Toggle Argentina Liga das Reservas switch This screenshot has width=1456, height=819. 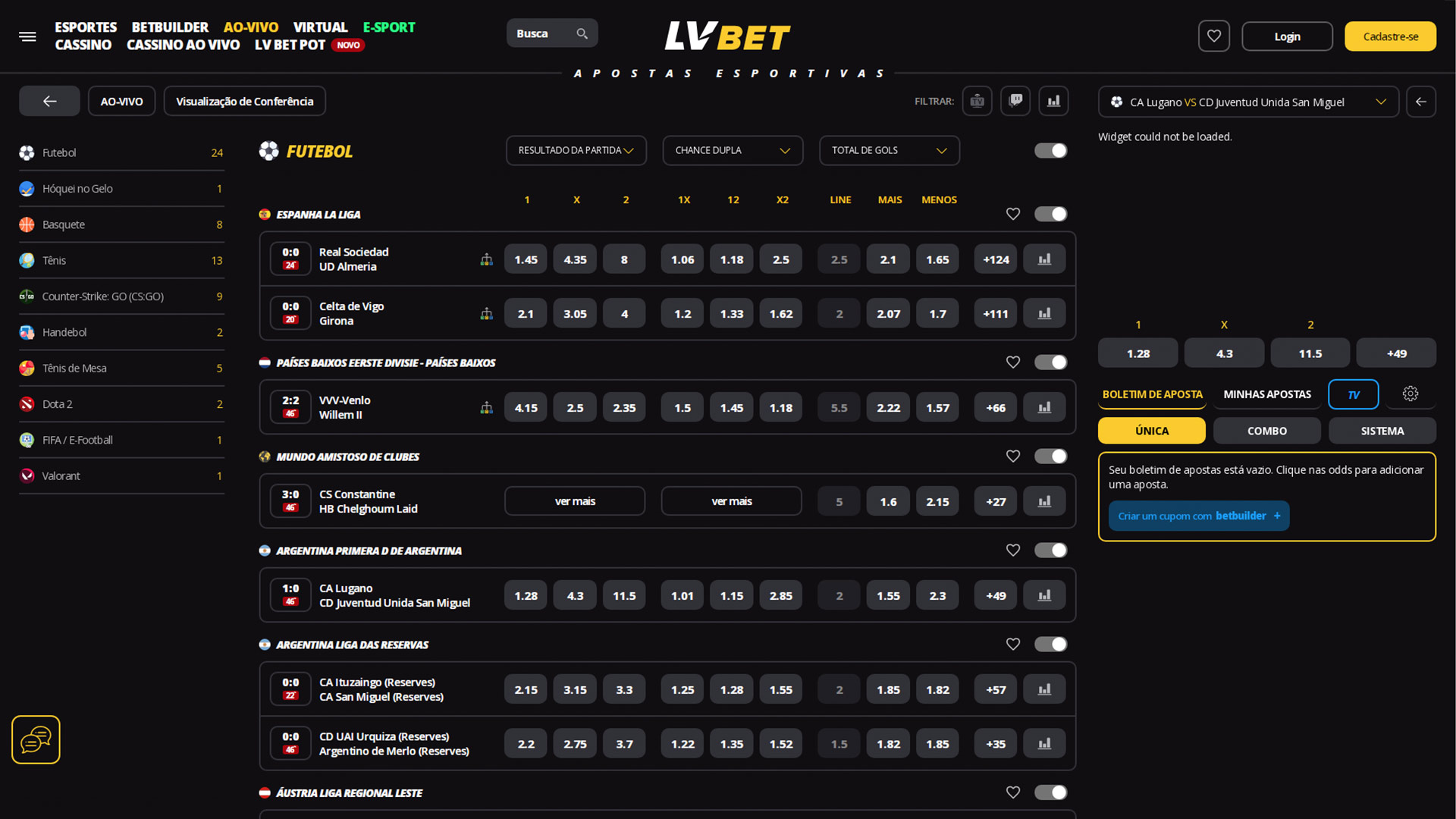pos(1050,644)
